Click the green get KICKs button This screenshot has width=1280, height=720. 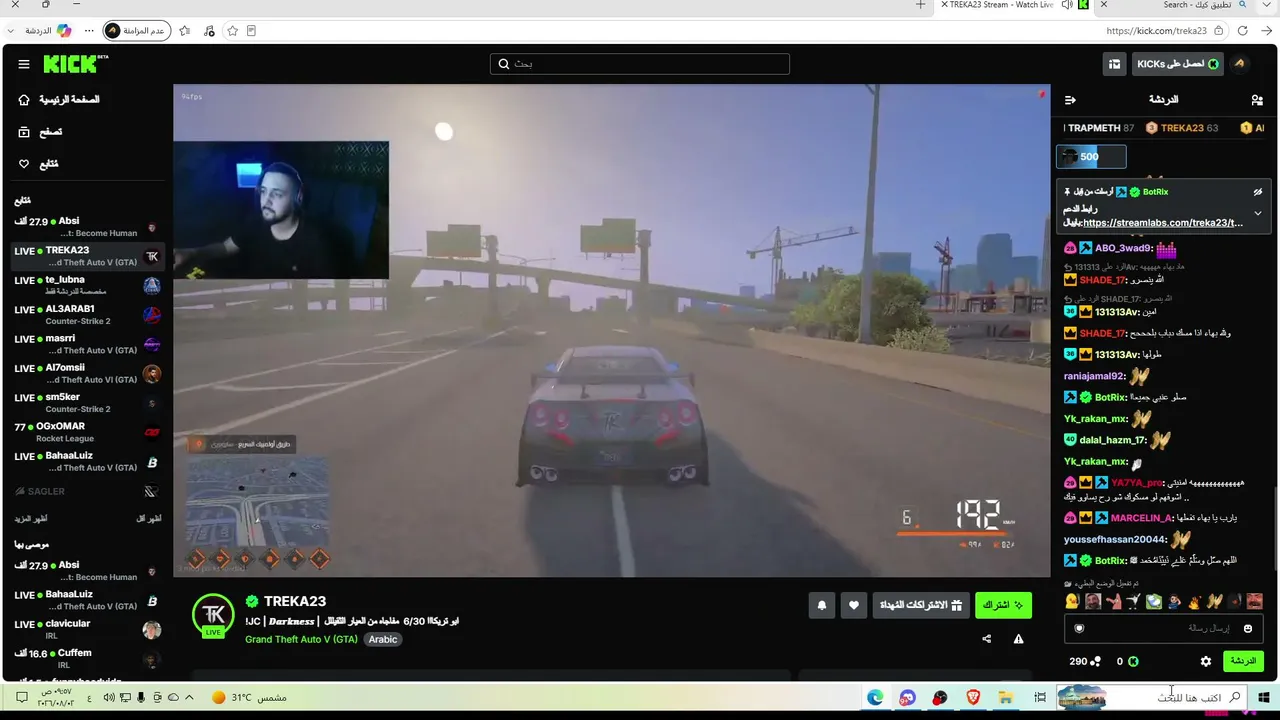(x=1179, y=64)
